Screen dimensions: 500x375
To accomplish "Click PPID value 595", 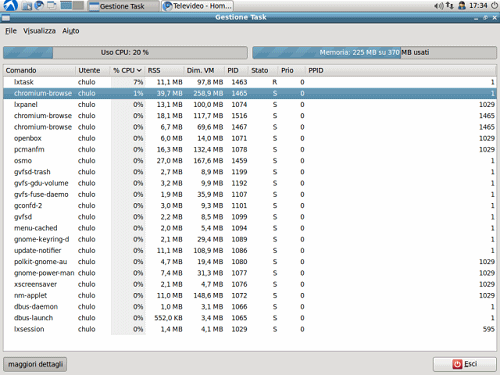I will coord(489,329).
